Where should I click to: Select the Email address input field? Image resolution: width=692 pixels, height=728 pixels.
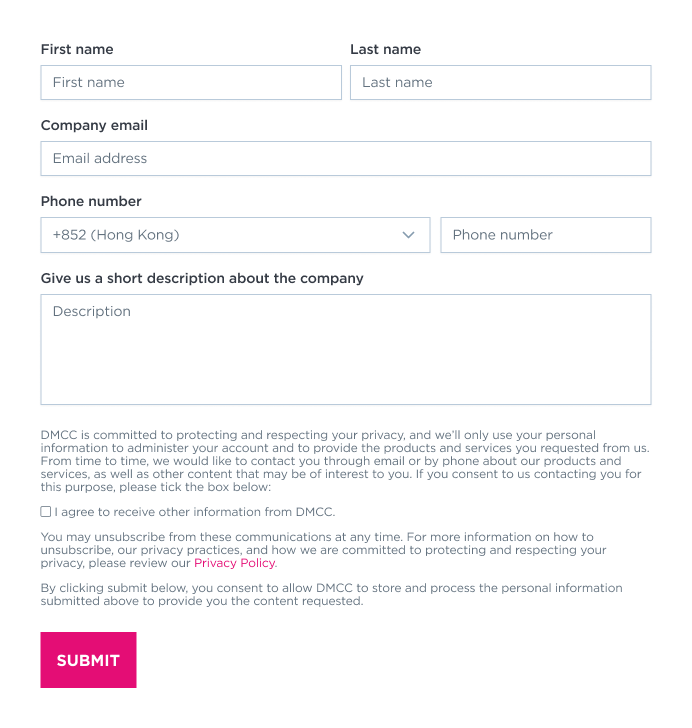[x=345, y=158]
